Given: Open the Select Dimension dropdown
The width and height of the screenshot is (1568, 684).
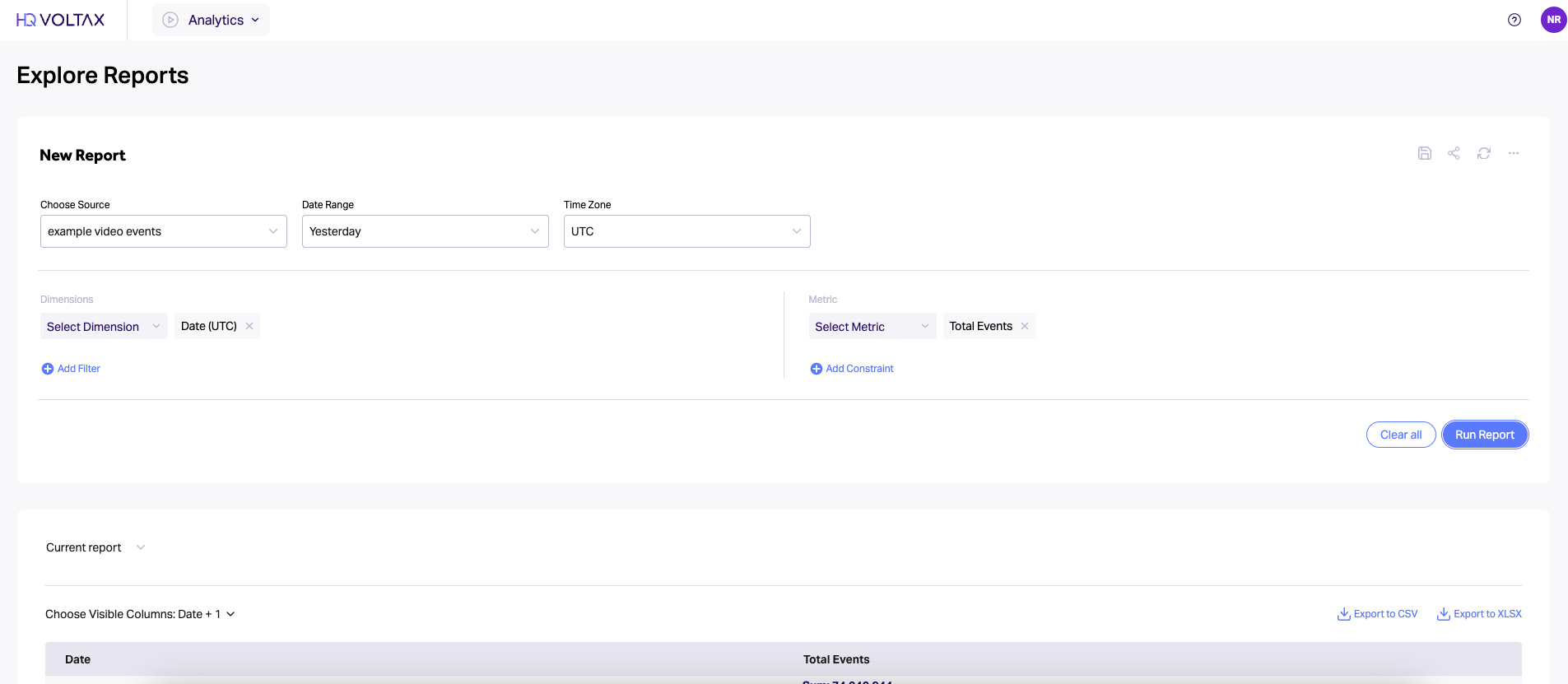Looking at the screenshot, I should (104, 326).
